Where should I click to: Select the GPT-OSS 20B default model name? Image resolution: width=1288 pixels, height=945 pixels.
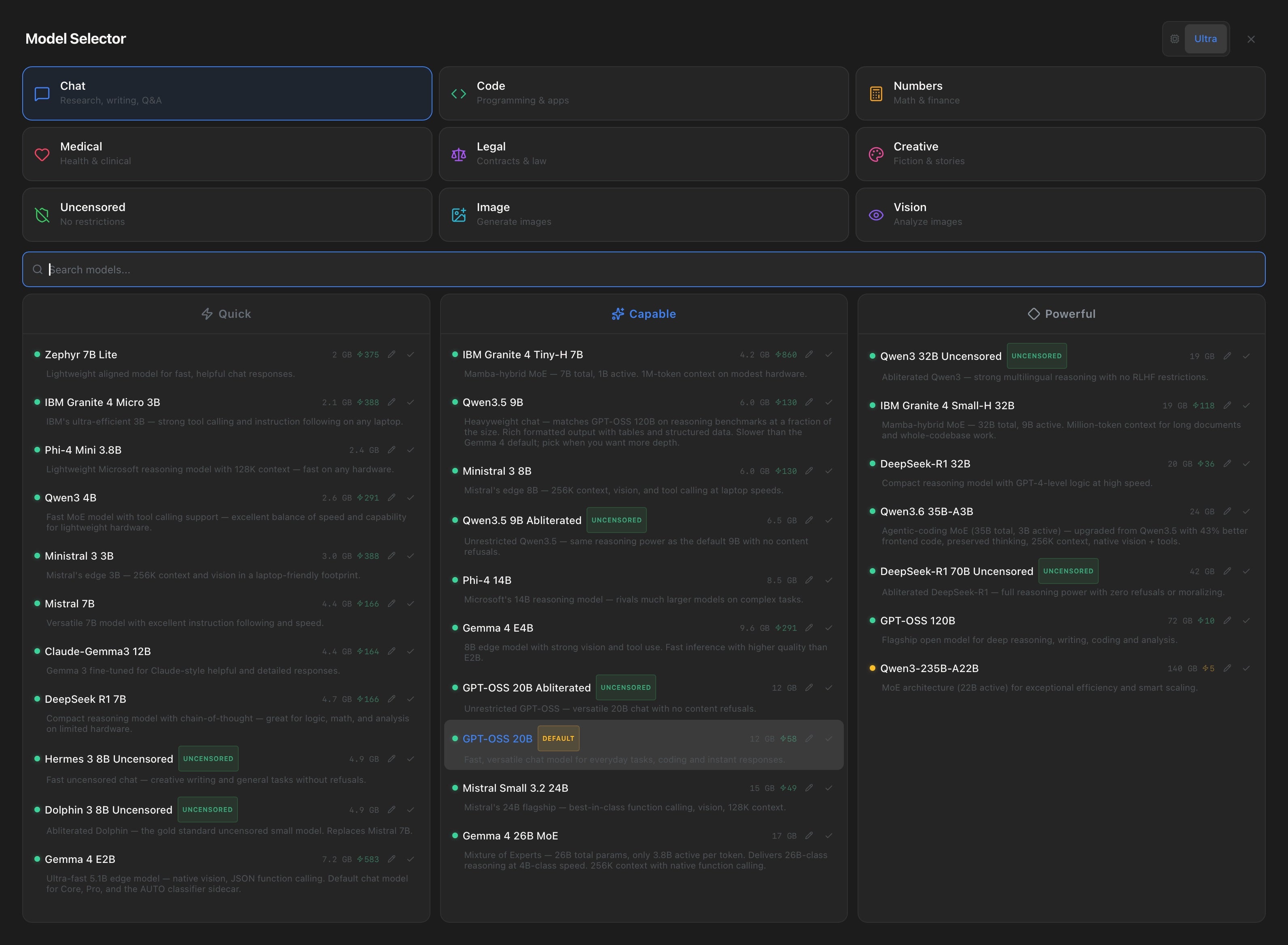[x=497, y=738]
